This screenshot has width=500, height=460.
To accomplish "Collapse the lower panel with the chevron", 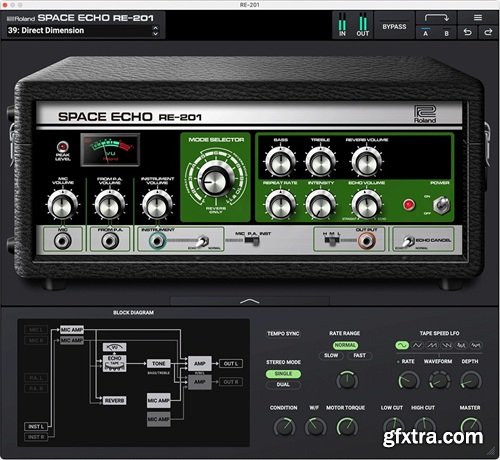I will pos(250,301).
